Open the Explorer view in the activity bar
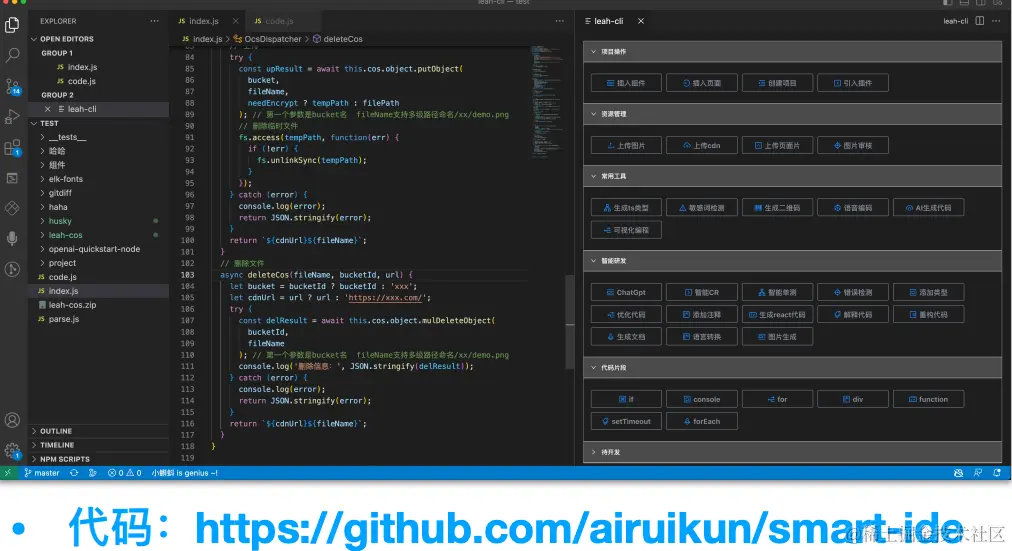 point(12,25)
